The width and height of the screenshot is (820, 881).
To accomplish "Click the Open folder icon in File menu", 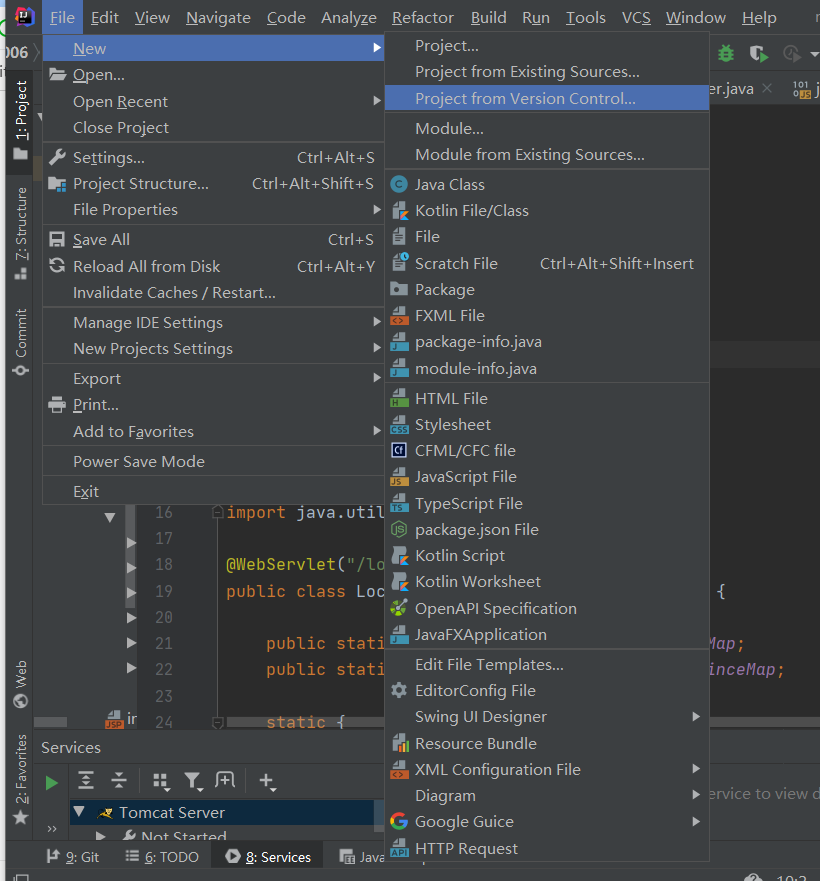I will (x=57, y=74).
